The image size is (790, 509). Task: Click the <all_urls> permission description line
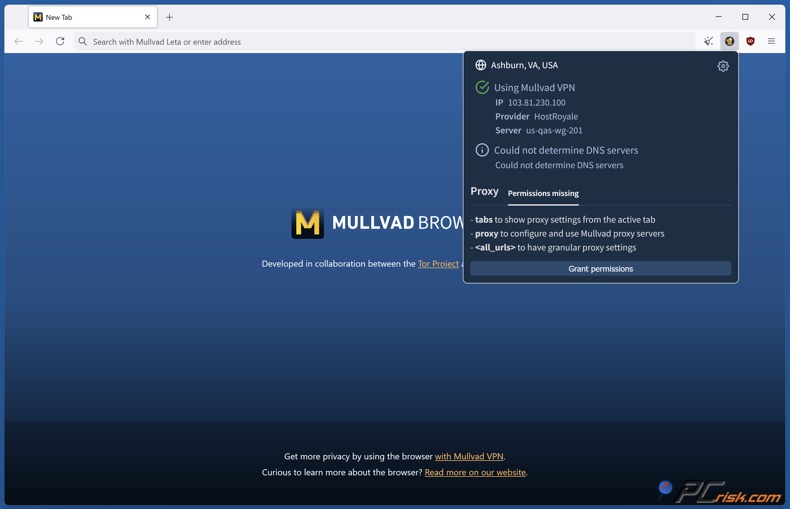click(553, 247)
